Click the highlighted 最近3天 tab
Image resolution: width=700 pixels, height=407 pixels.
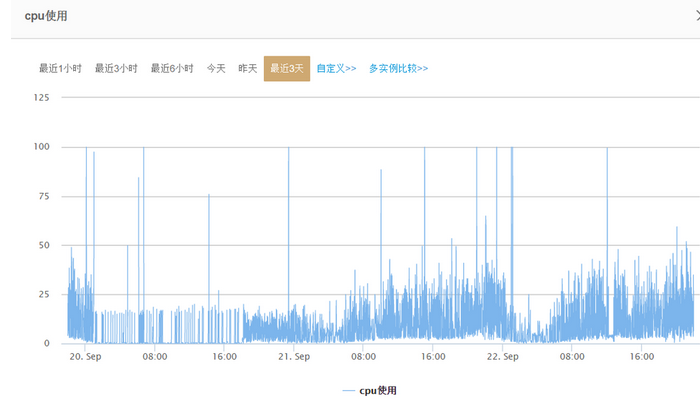[287, 68]
